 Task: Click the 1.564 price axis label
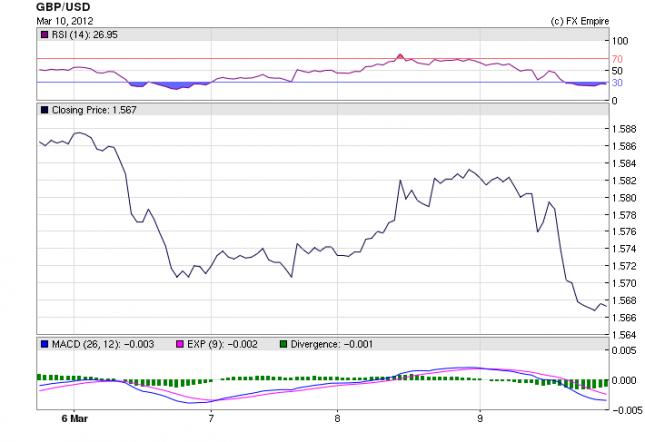point(624,335)
